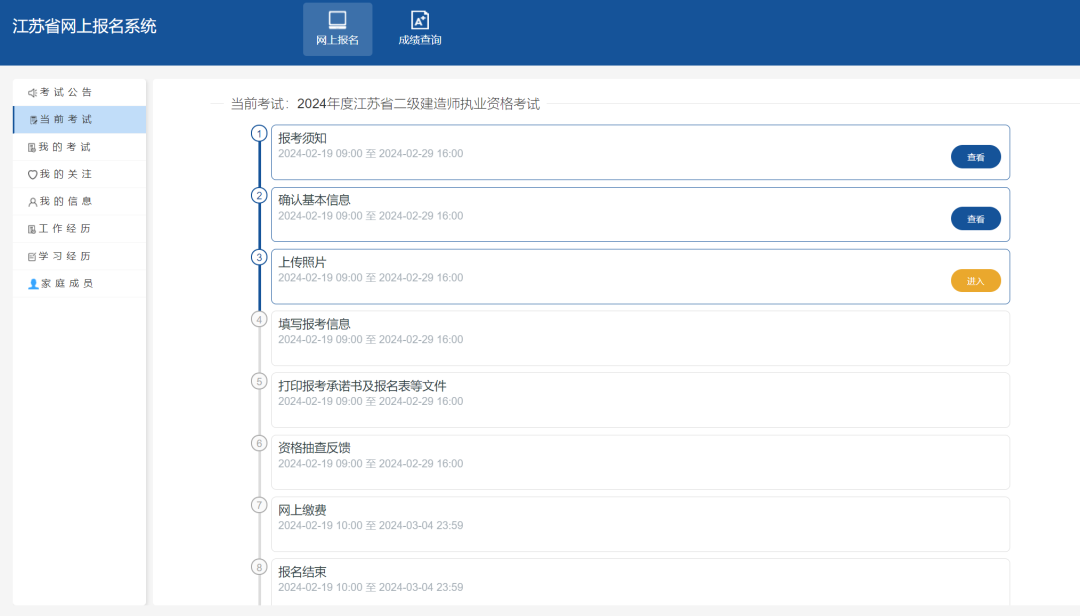This screenshot has height=616, width=1080.
Task: Click the 确认基本信息 step title
Action: coord(314,200)
